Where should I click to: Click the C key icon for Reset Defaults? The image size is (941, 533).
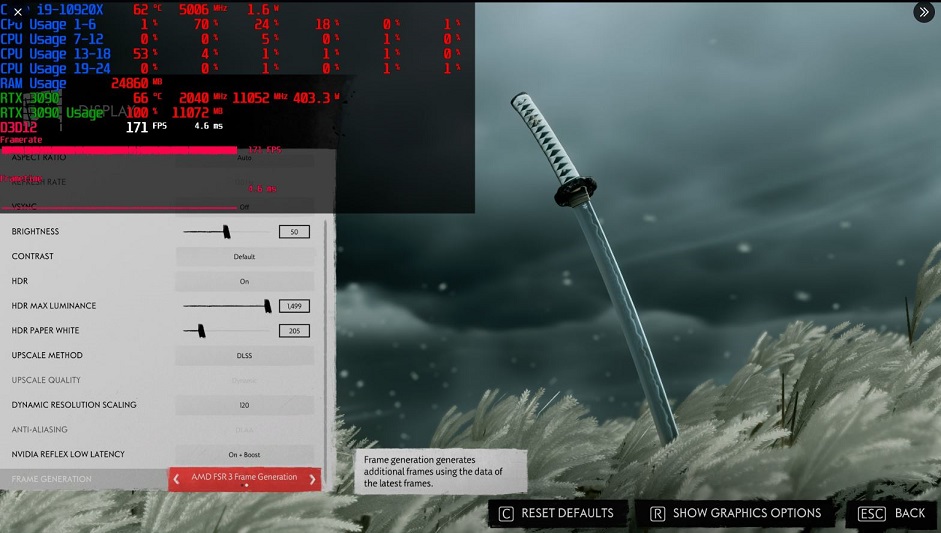pos(506,514)
